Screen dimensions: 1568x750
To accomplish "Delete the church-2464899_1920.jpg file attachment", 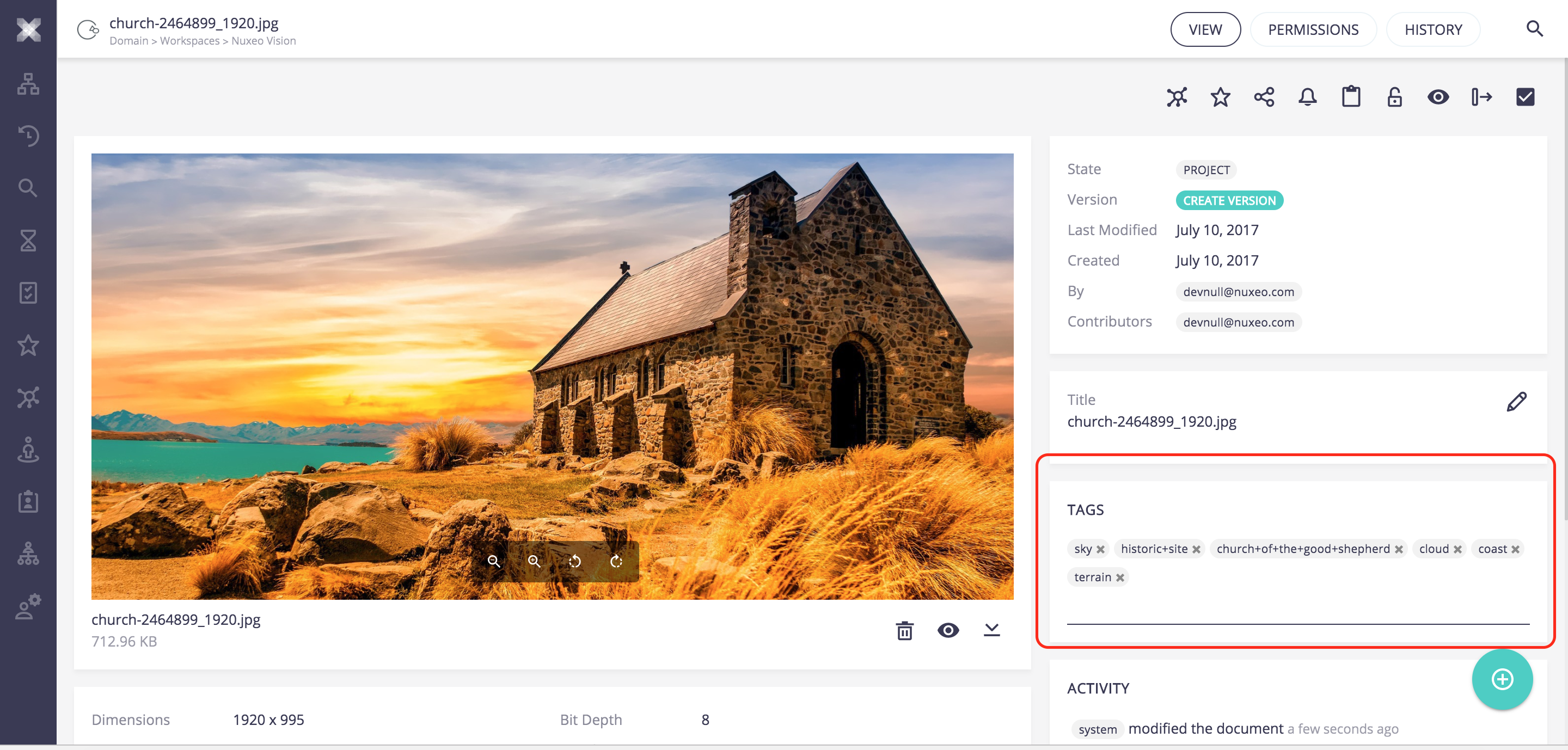I will click(904, 631).
